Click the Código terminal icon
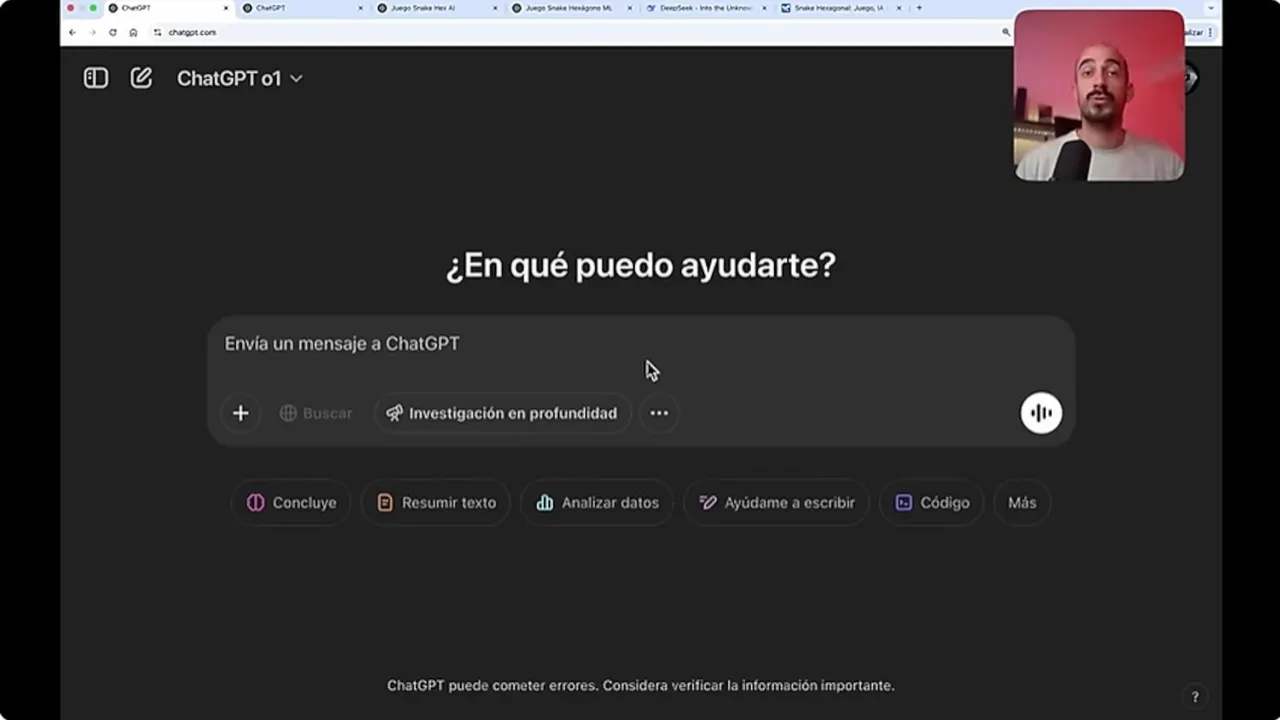Screen dimensions: 1280x720 (904, 503)
